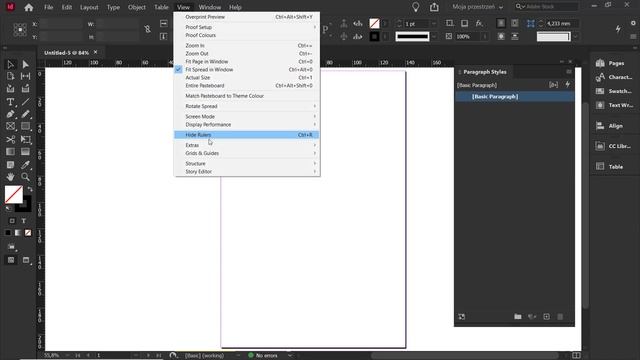Expand the Extras submenu
The image size is (640, 360).
tap(247, 145)
